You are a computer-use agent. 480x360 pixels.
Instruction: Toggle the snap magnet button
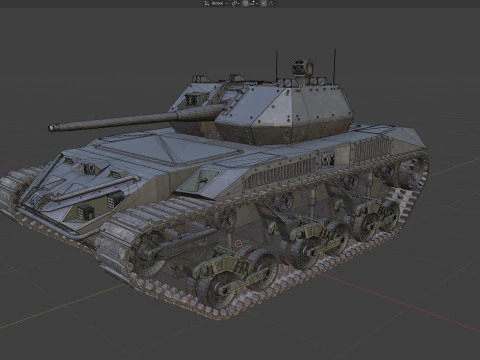(245, 3)
